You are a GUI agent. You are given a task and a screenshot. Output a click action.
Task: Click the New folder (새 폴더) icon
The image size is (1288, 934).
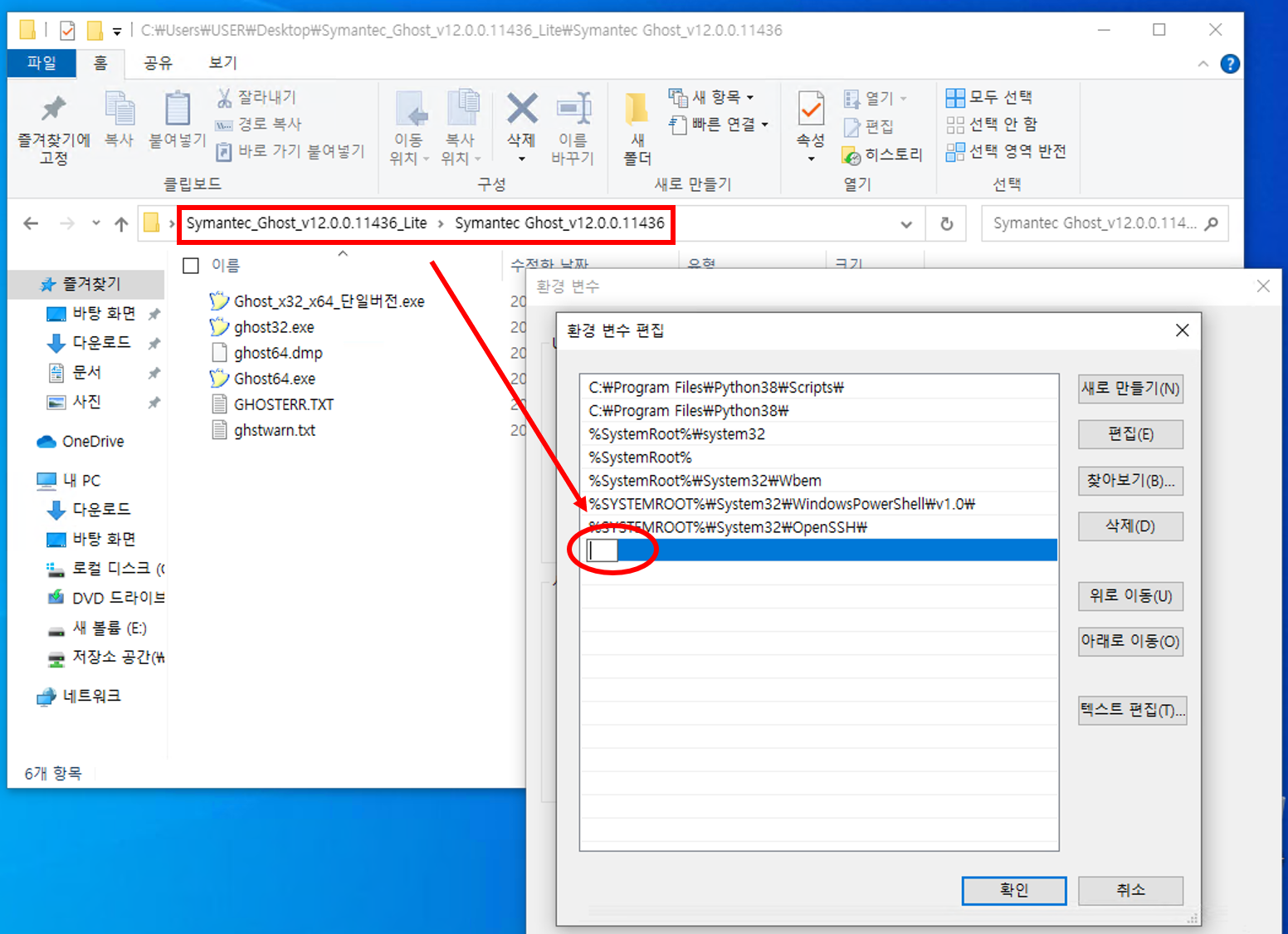point(637,109)
